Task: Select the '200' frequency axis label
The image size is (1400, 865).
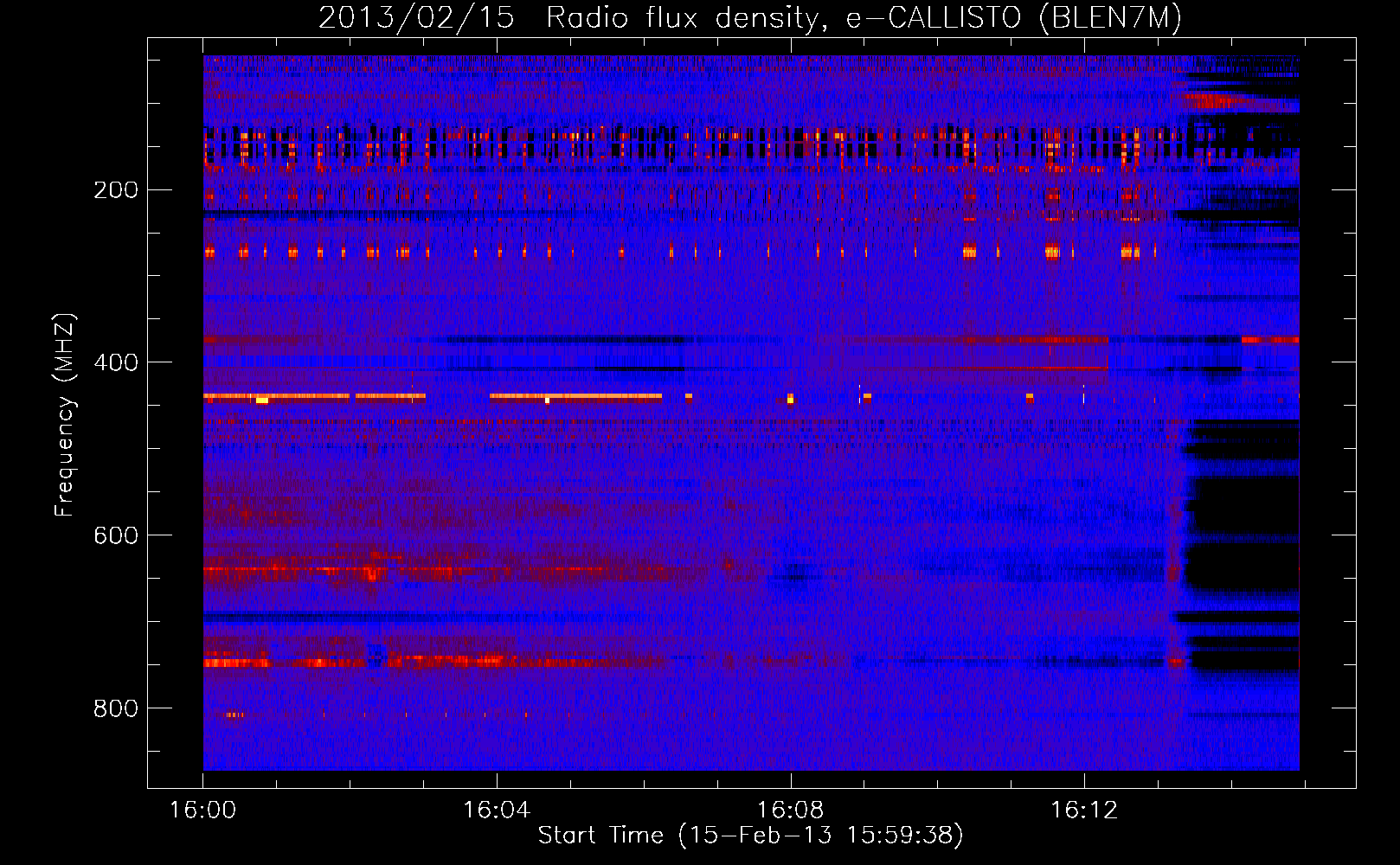Action: (115, 190)
